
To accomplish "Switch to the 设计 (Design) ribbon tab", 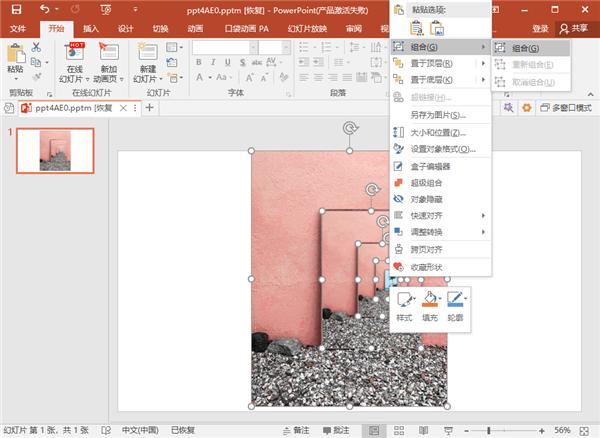I will point(126,29).
